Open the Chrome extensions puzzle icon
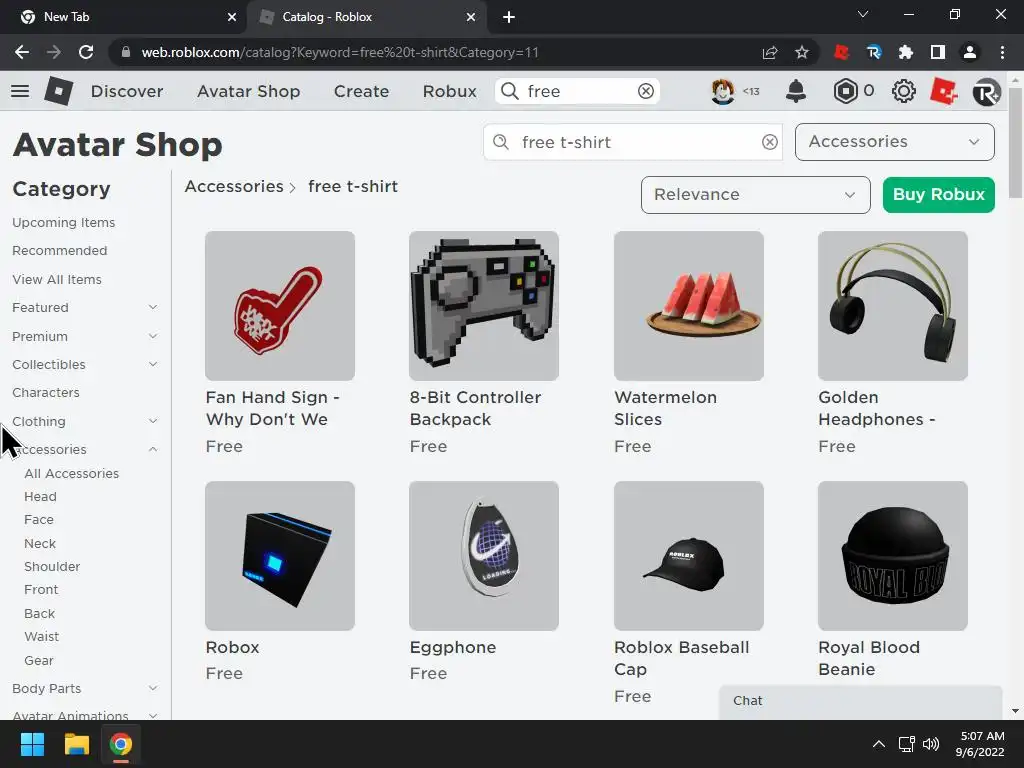Viewport: 1024px width, 768px height. 906,52
